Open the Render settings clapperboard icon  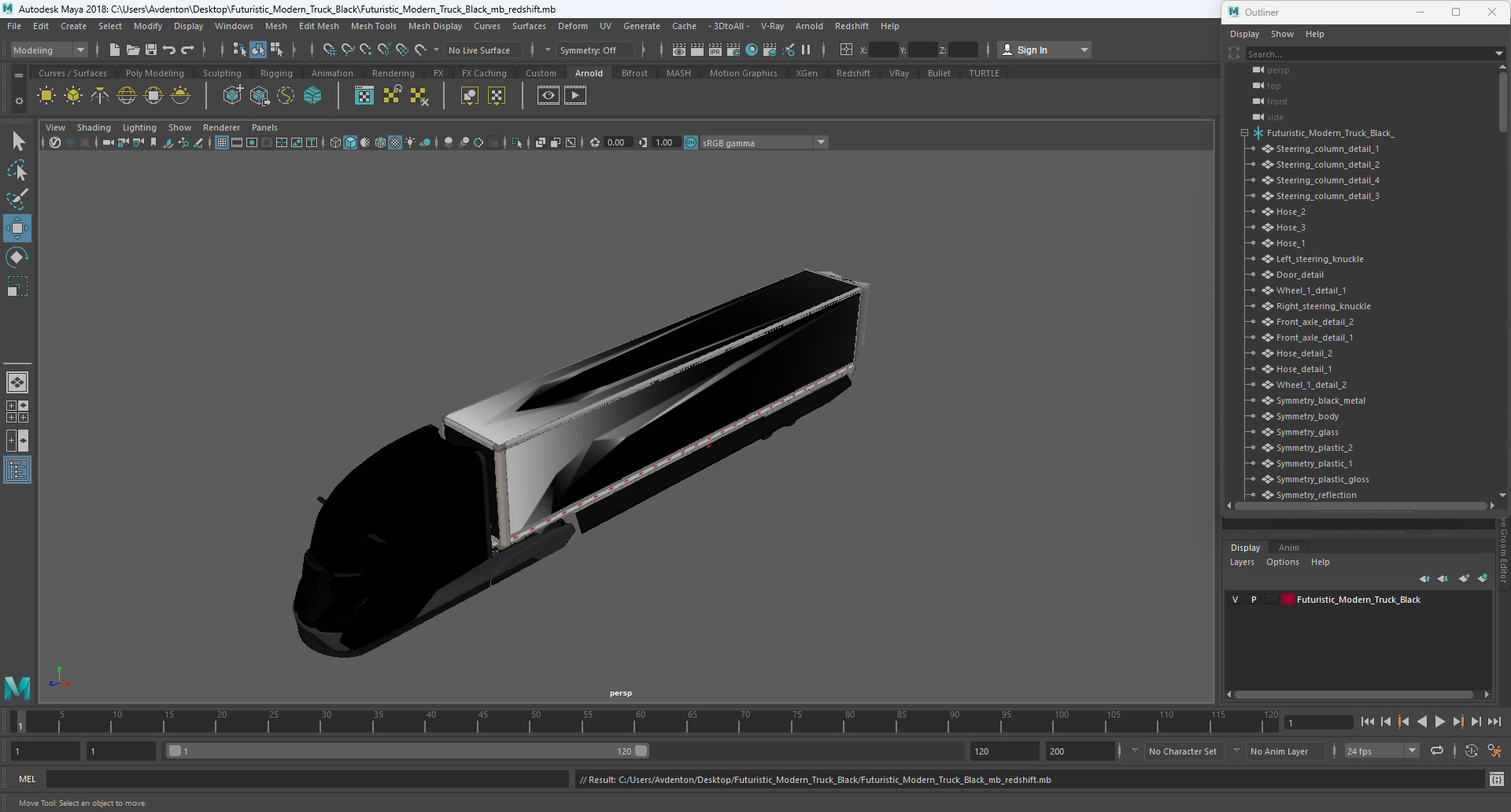coord(733,50)
